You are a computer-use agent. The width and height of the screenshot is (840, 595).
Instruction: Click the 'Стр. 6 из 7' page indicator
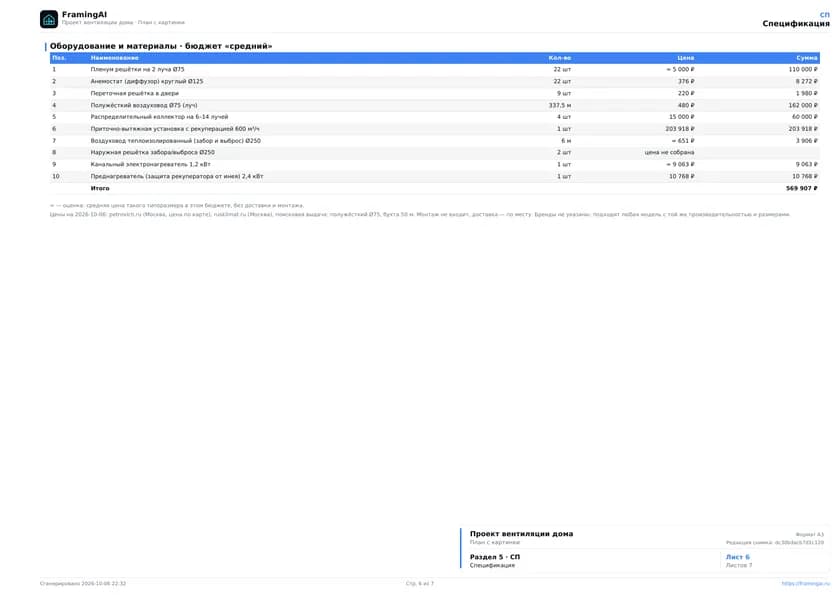(419, 583)
